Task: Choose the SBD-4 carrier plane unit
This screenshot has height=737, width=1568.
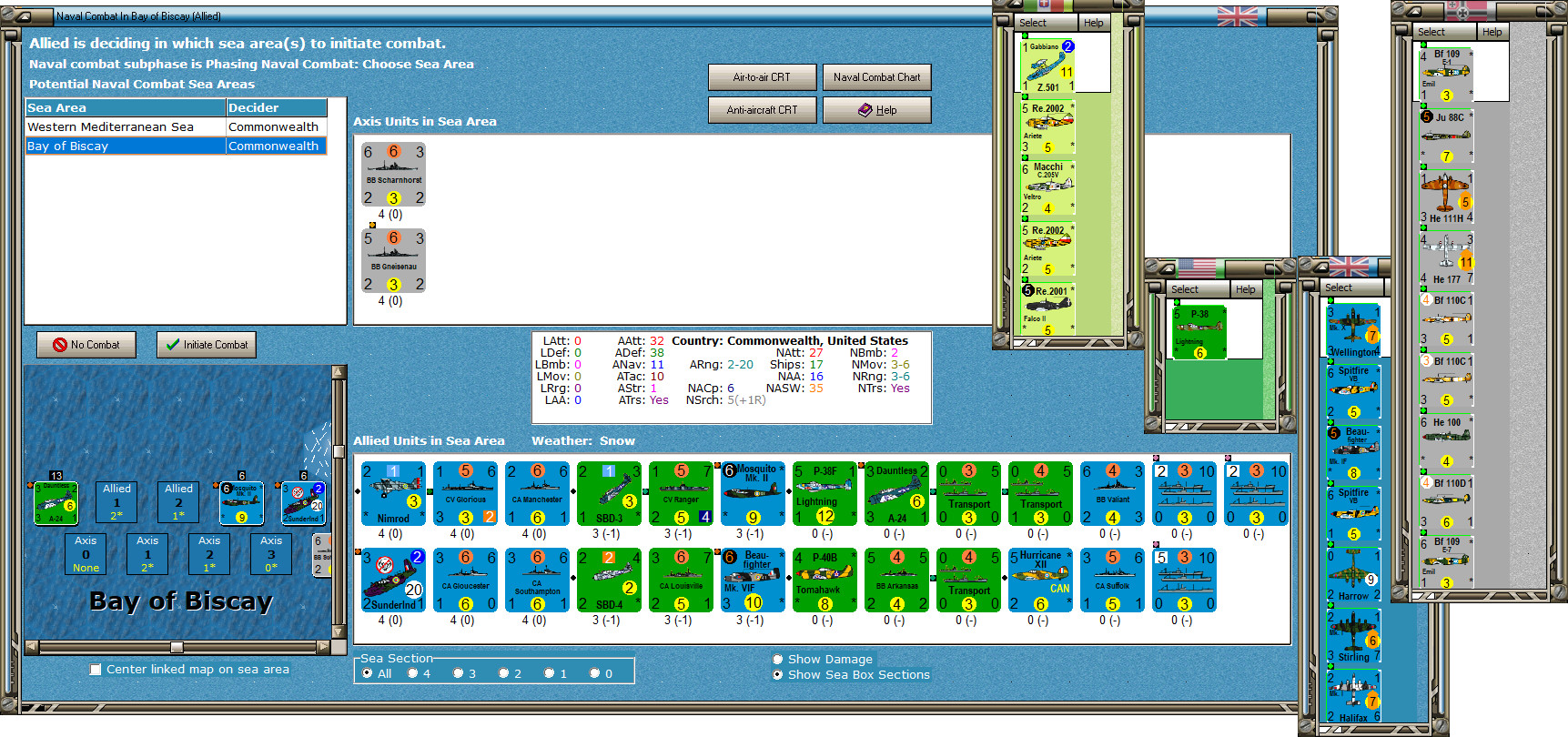Action: tap(609, 581)
